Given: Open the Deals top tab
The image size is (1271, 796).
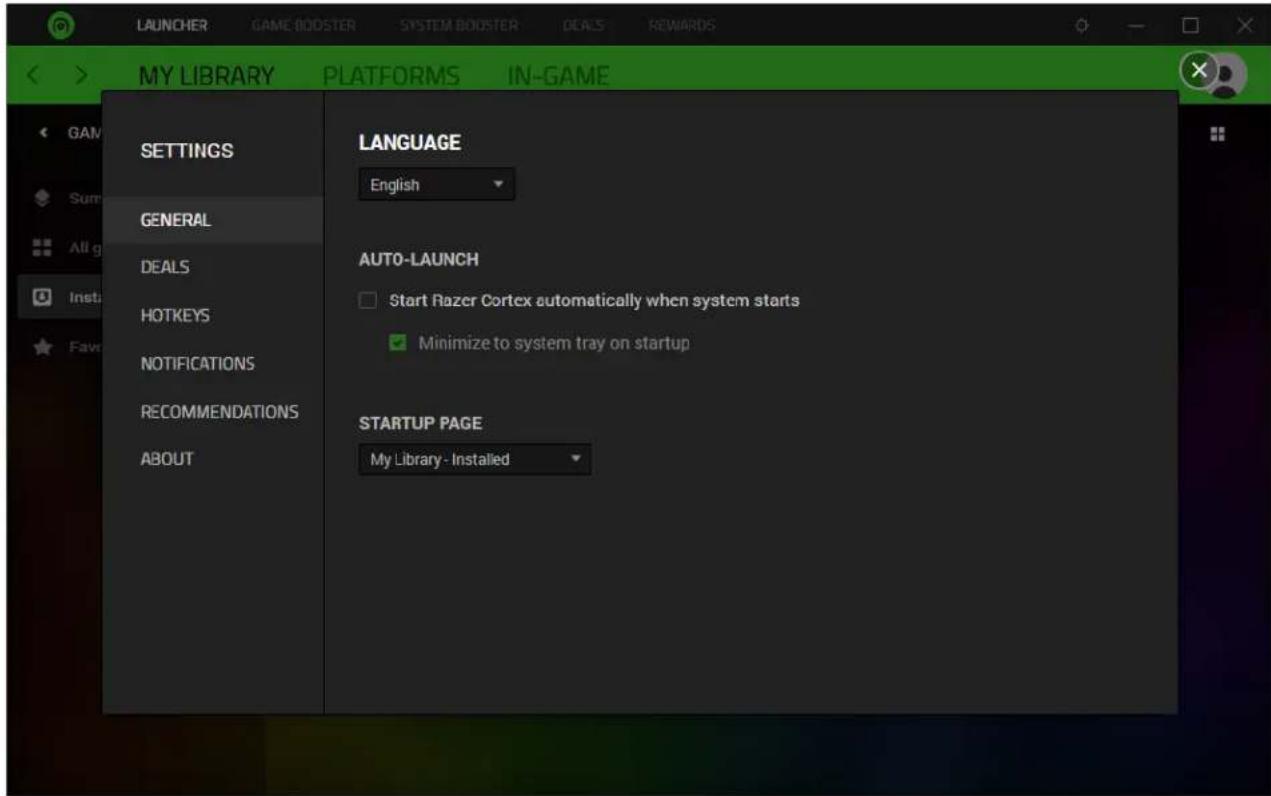Looking at the screenshot, I should coord(581,24).
